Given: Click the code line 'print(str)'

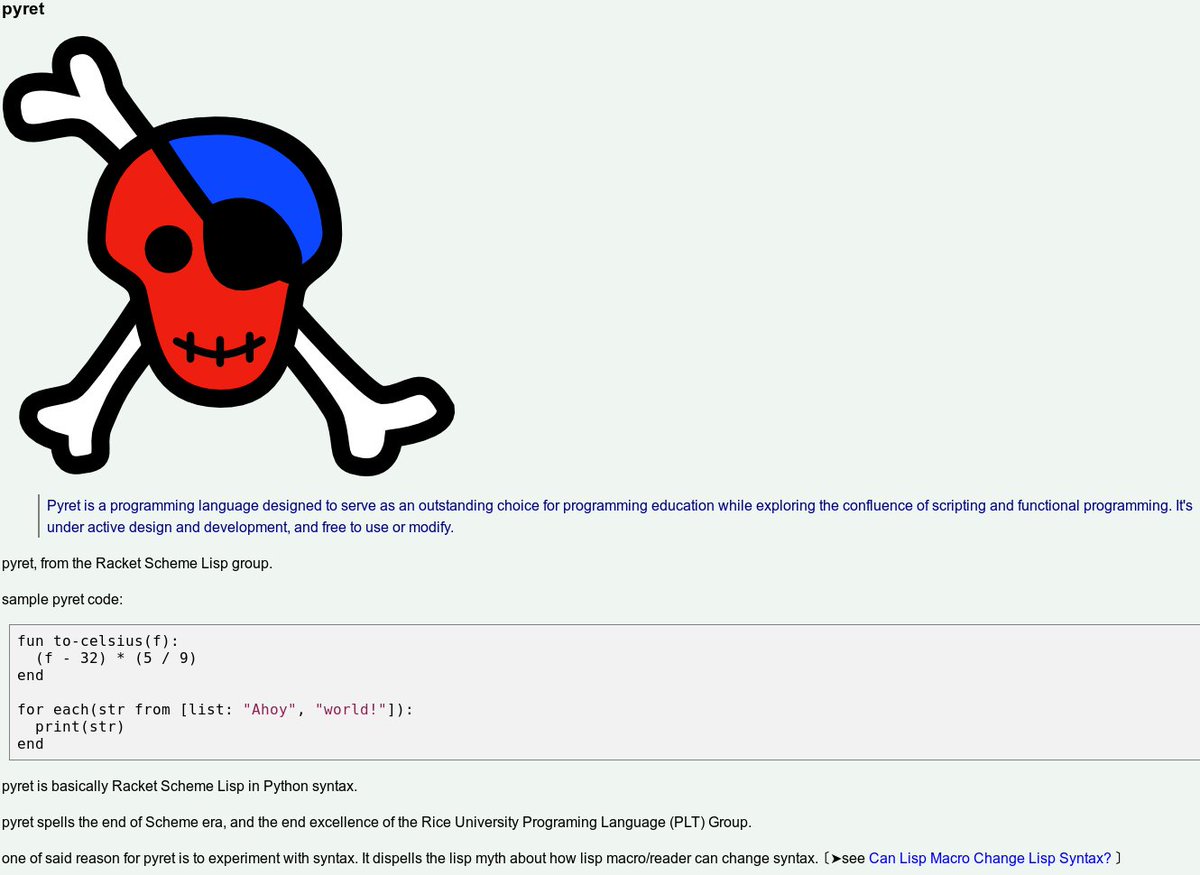Looking at the screenshot, I should click(x=79, y=726).
